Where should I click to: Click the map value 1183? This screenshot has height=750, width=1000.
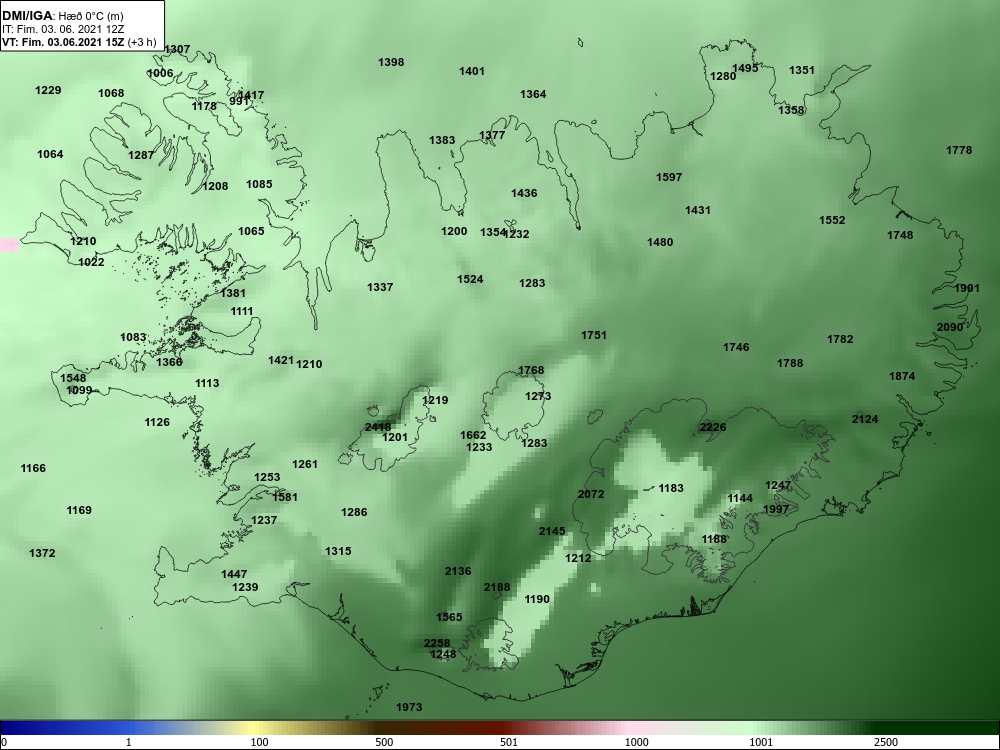pos(671,489)
